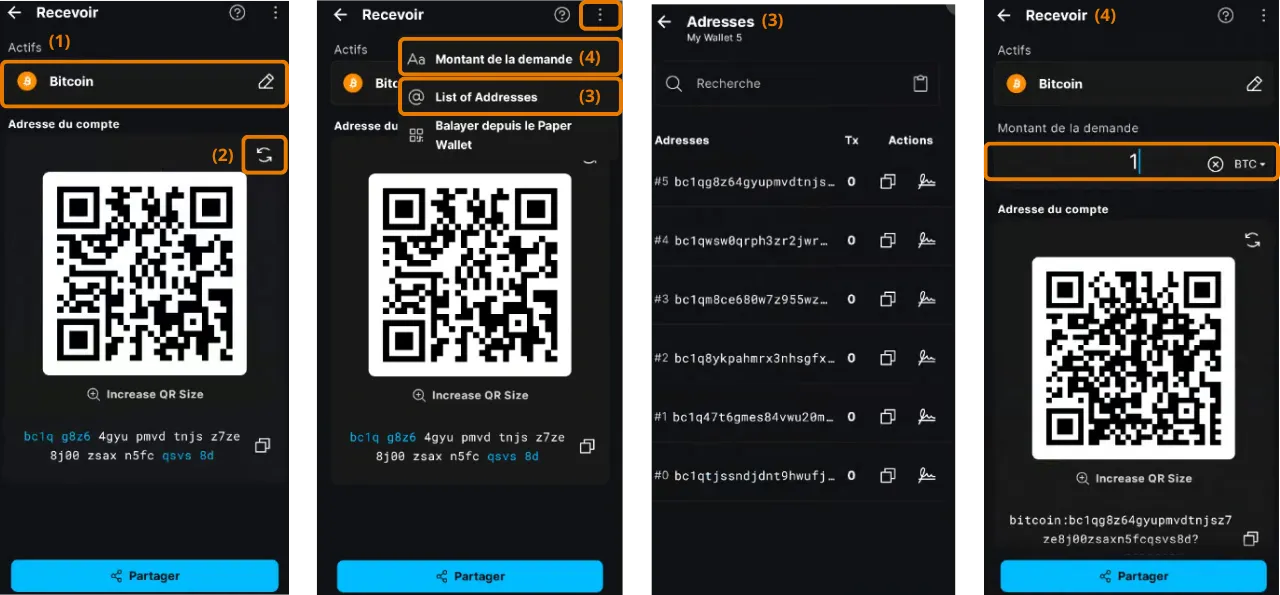The image size is (1280, 595).
Task: Tap the back arrow on the leftmost Recevoir screen
Action: tap(15, 13)
